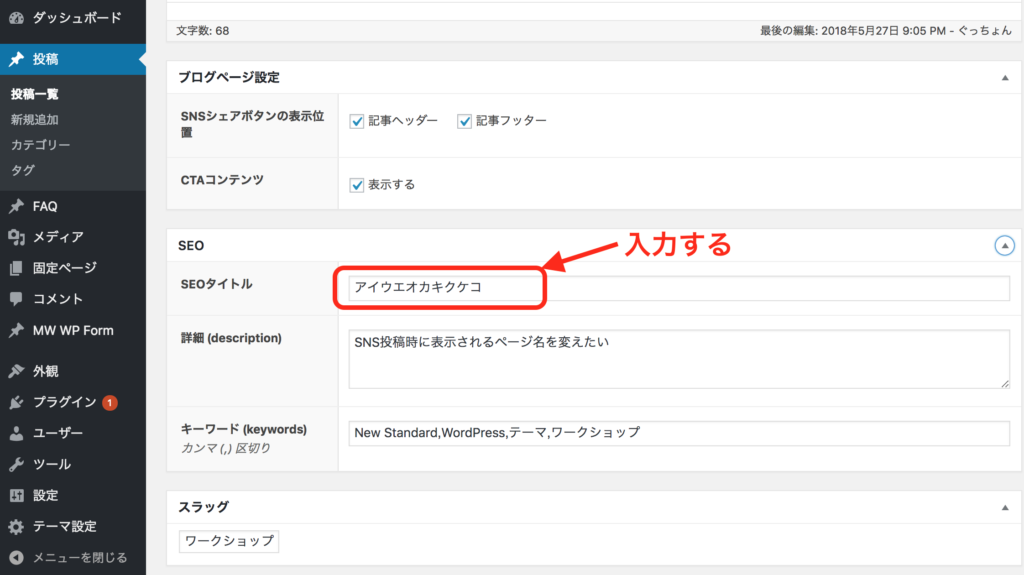Uncheck the 記事ヘッダー checkbox
1024x575 pixels.
pyautogui.click(x=356, y=121)
